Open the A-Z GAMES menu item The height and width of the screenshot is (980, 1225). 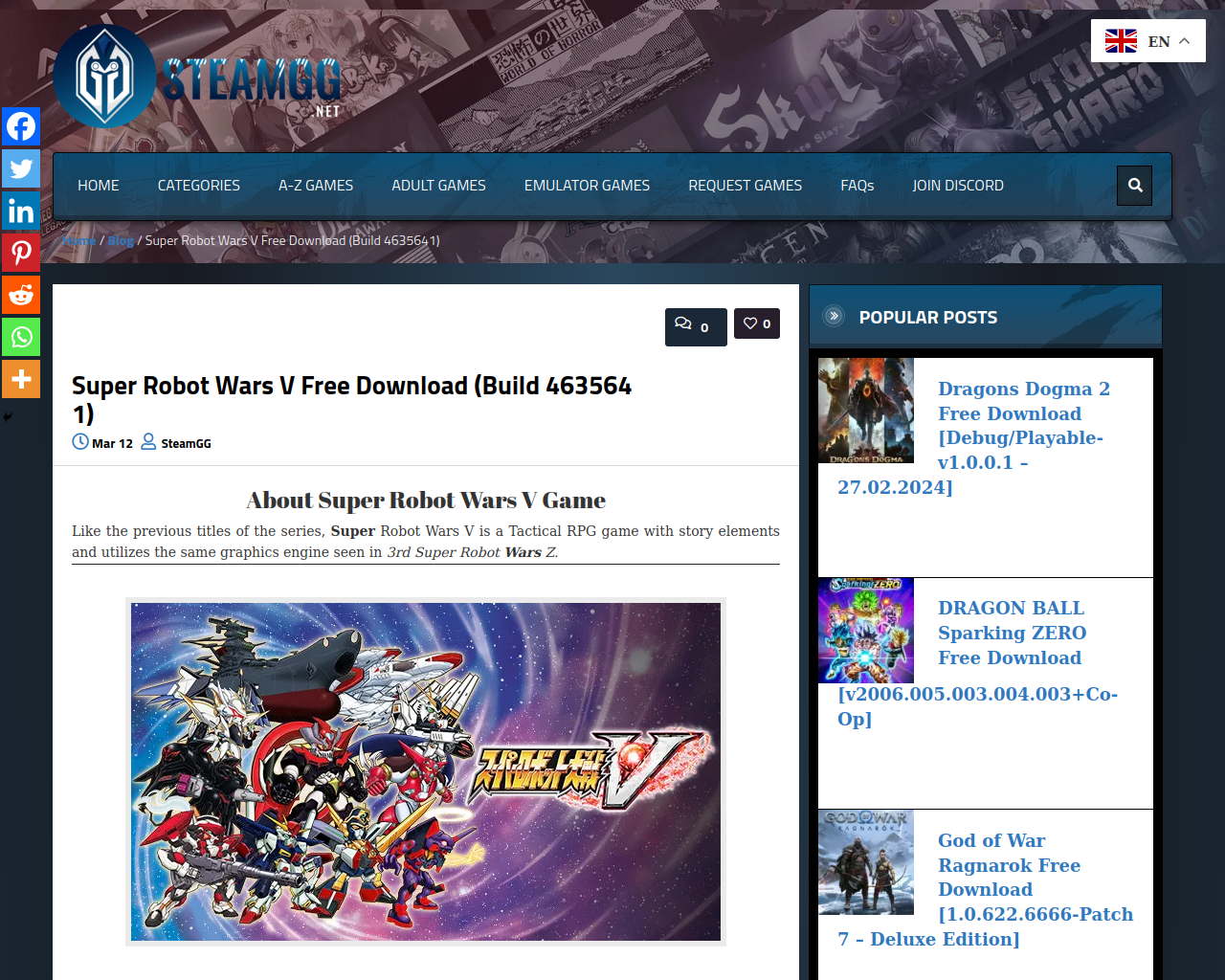click(x=316, y=186)
